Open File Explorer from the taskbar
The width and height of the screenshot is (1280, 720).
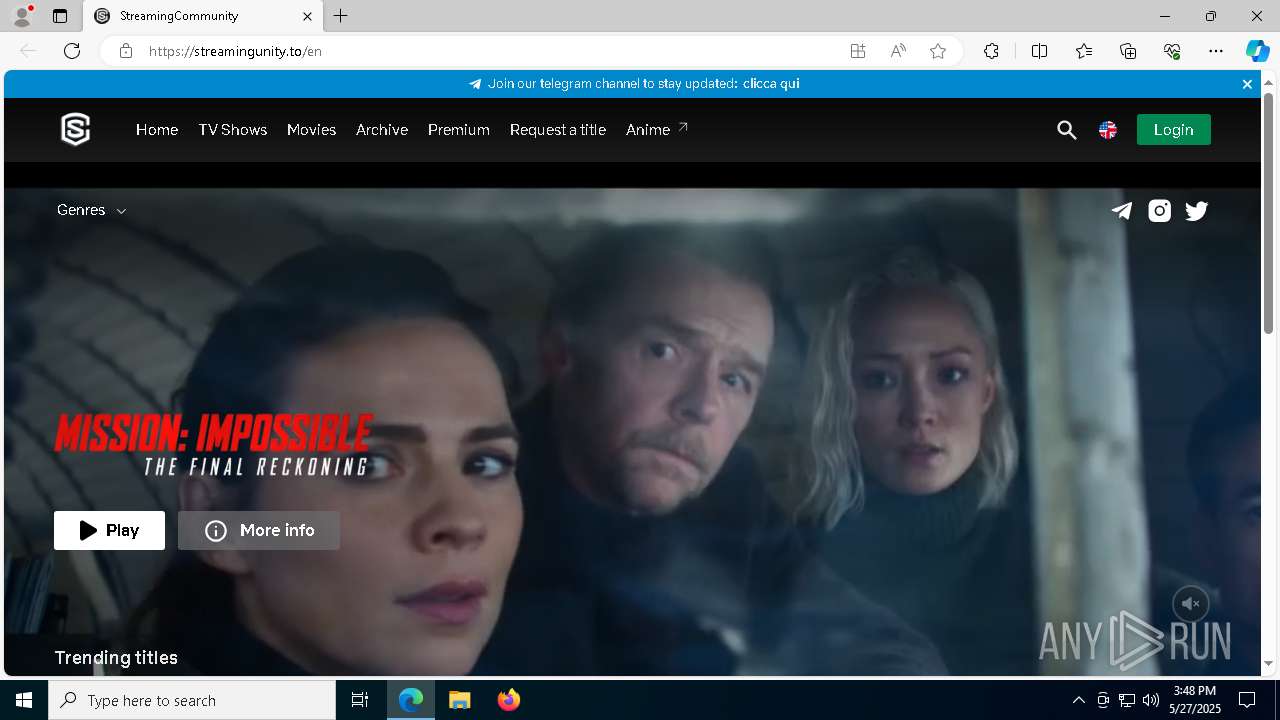click(x=459, y=700)
